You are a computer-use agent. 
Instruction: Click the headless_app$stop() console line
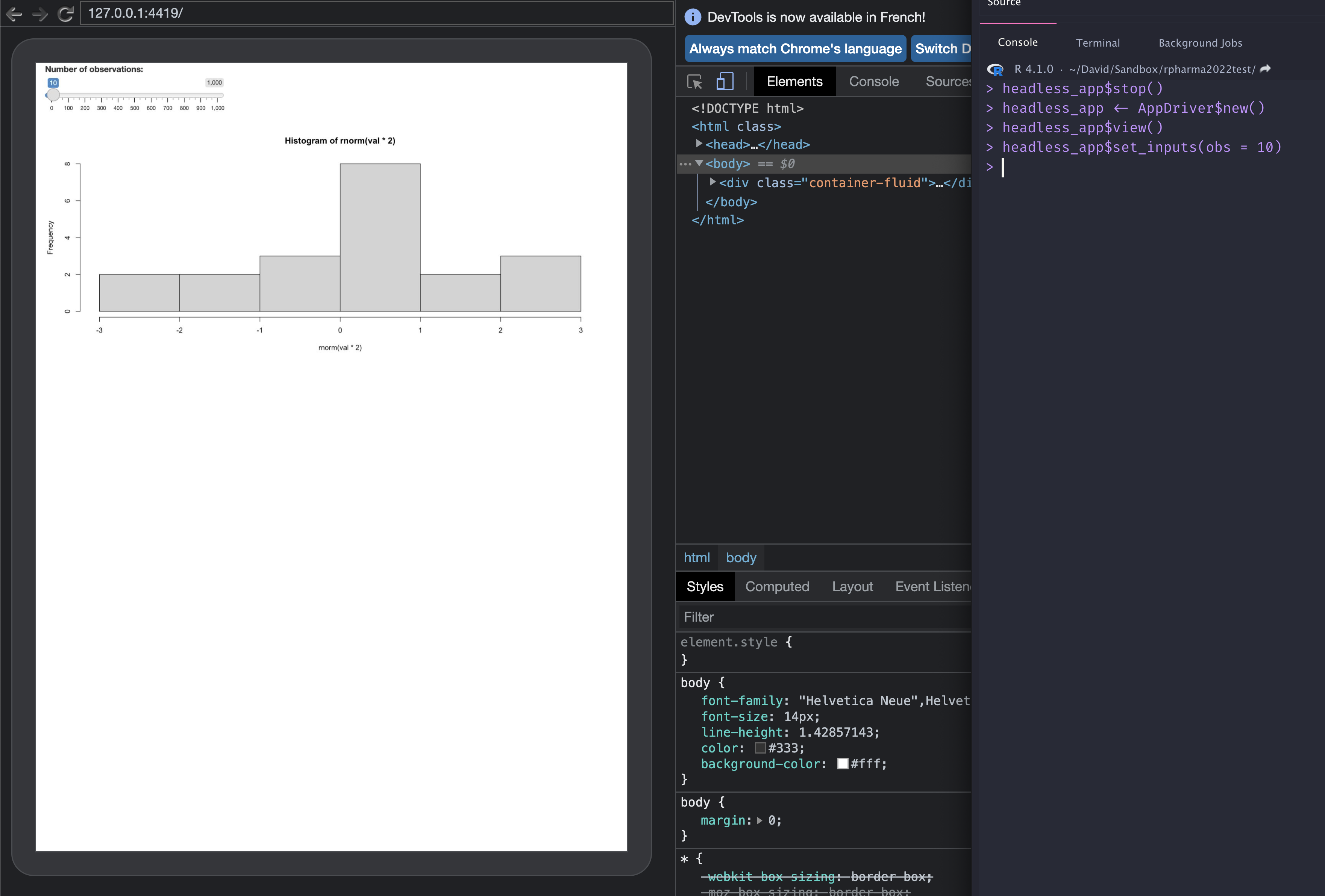[x=1082, y=88]
